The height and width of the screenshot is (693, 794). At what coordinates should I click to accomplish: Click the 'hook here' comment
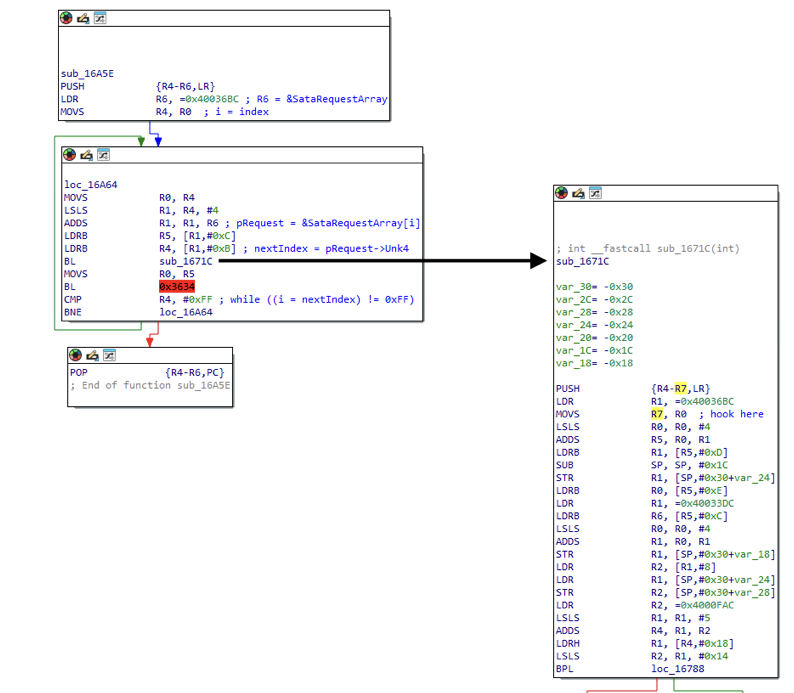[x=737, y=414]
